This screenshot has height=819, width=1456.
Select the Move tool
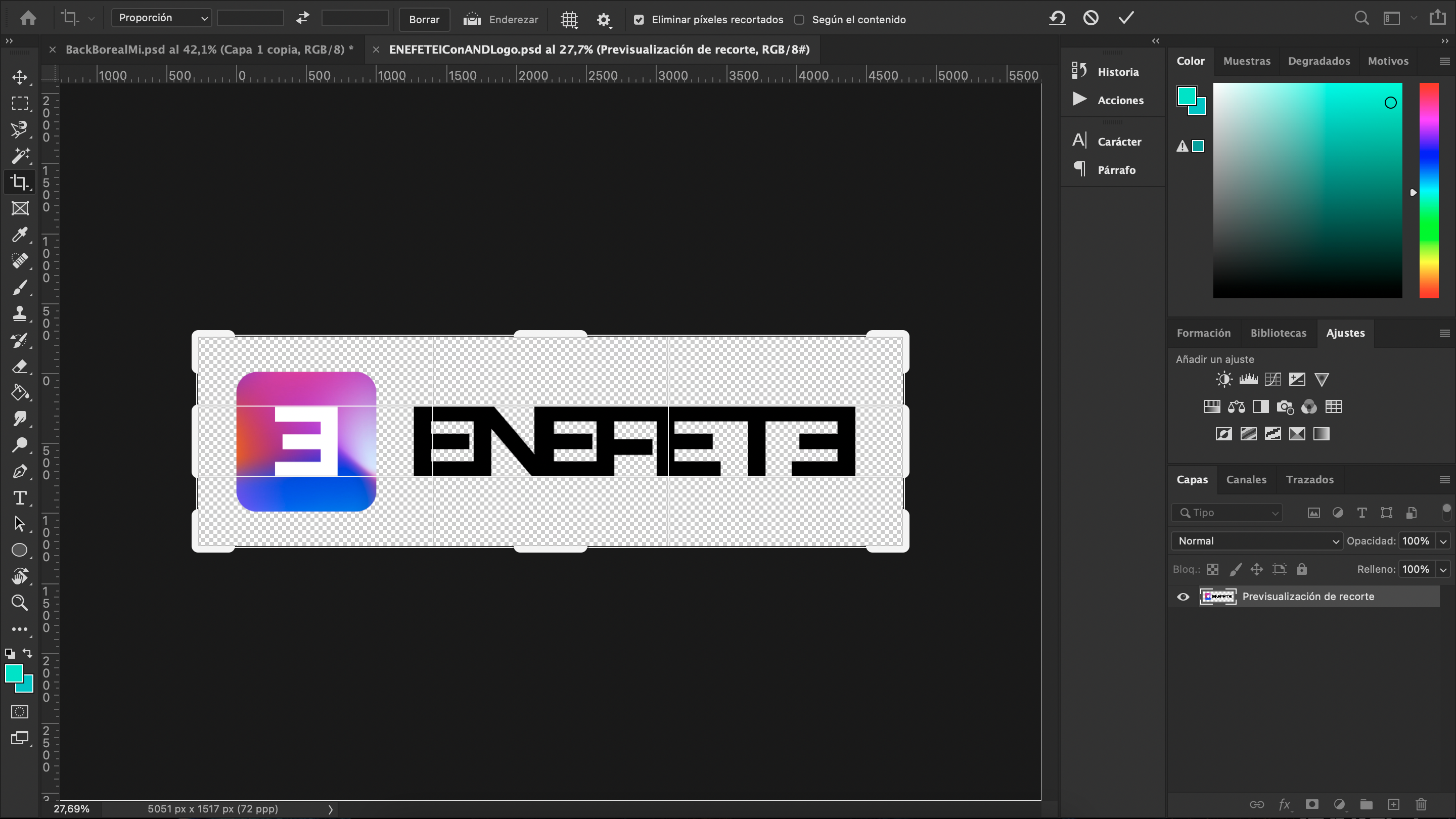coord(20,78)
